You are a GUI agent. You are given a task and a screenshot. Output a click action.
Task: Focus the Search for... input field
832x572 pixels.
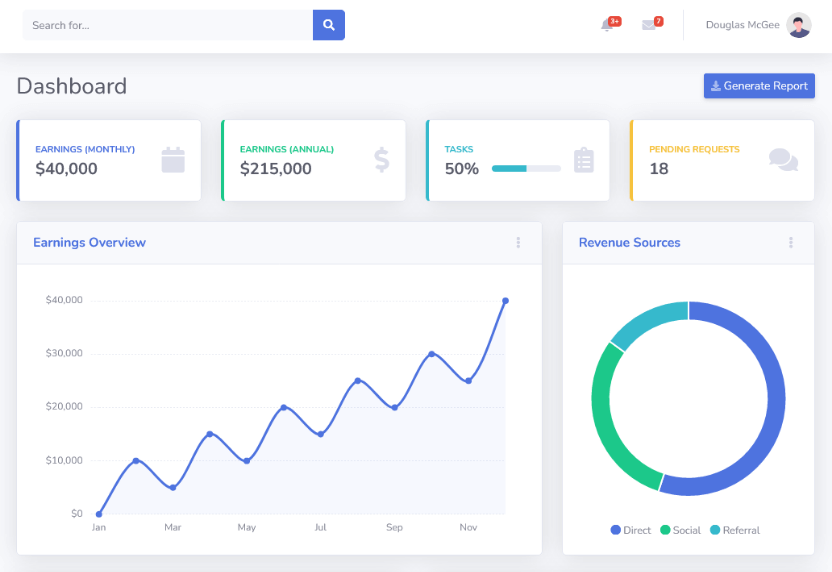[168, 25]
